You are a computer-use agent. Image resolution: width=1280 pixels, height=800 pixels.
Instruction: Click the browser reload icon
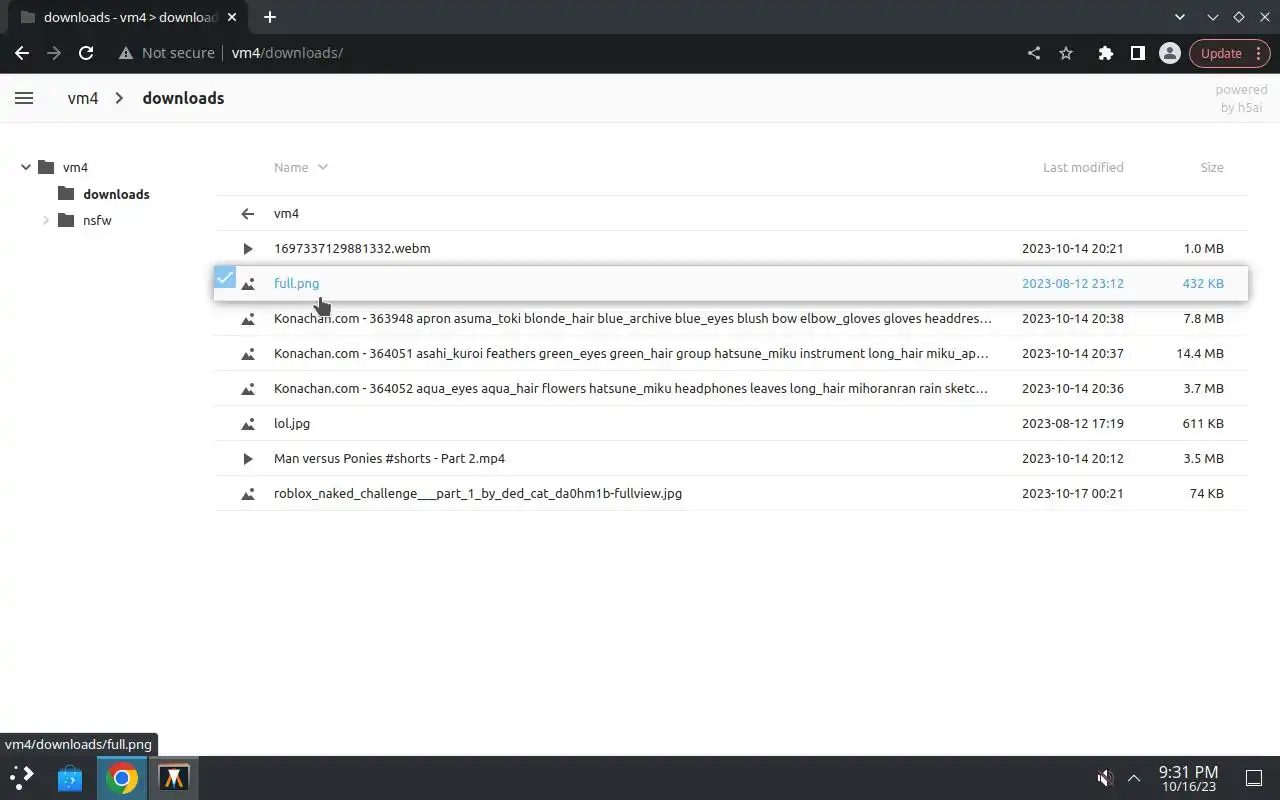click(86, 53)
